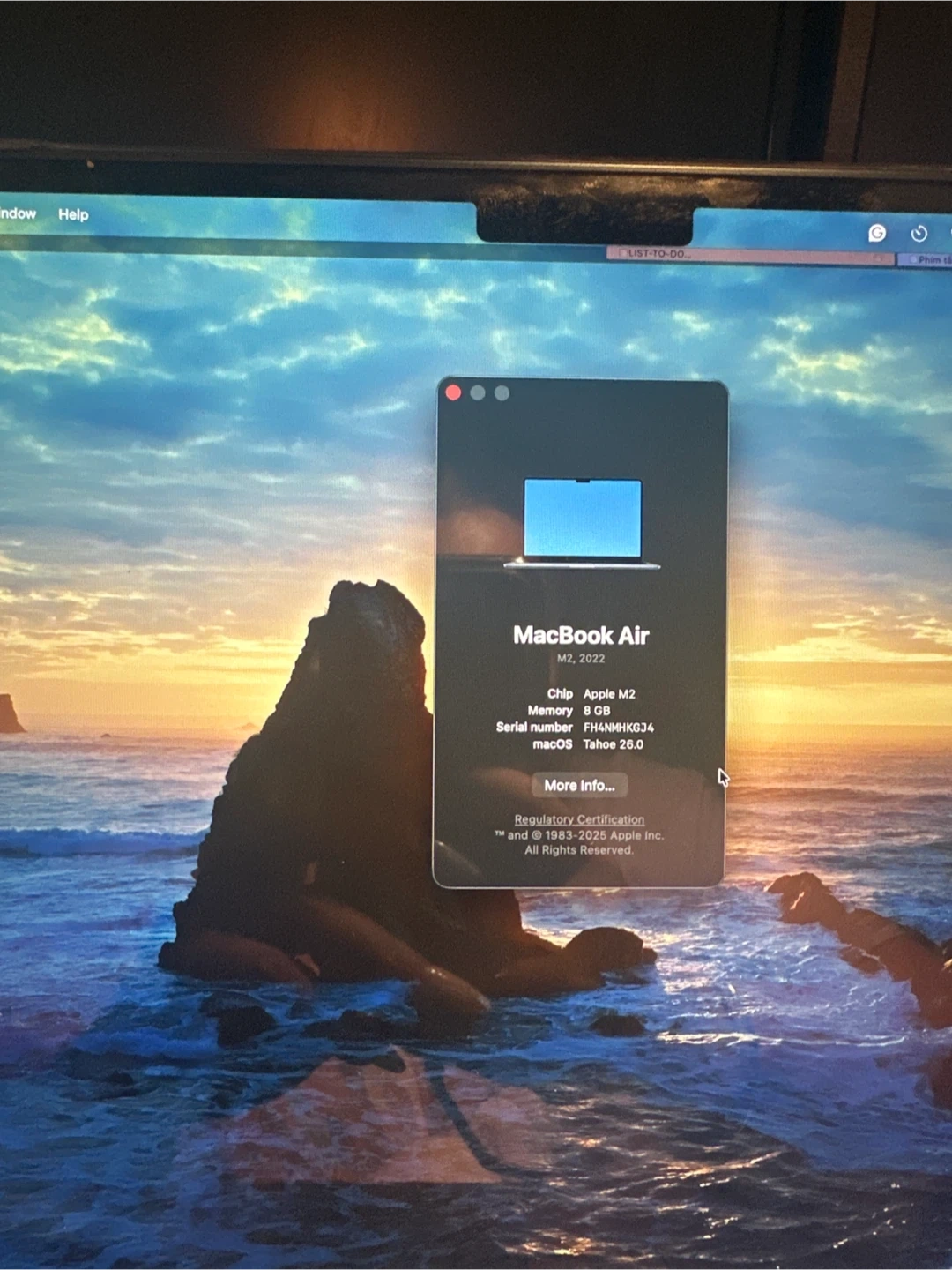Viewport: 952px width, 1270px height.
Task: Click the "MacBook Air" heading
Action: (x=581, y=635)
